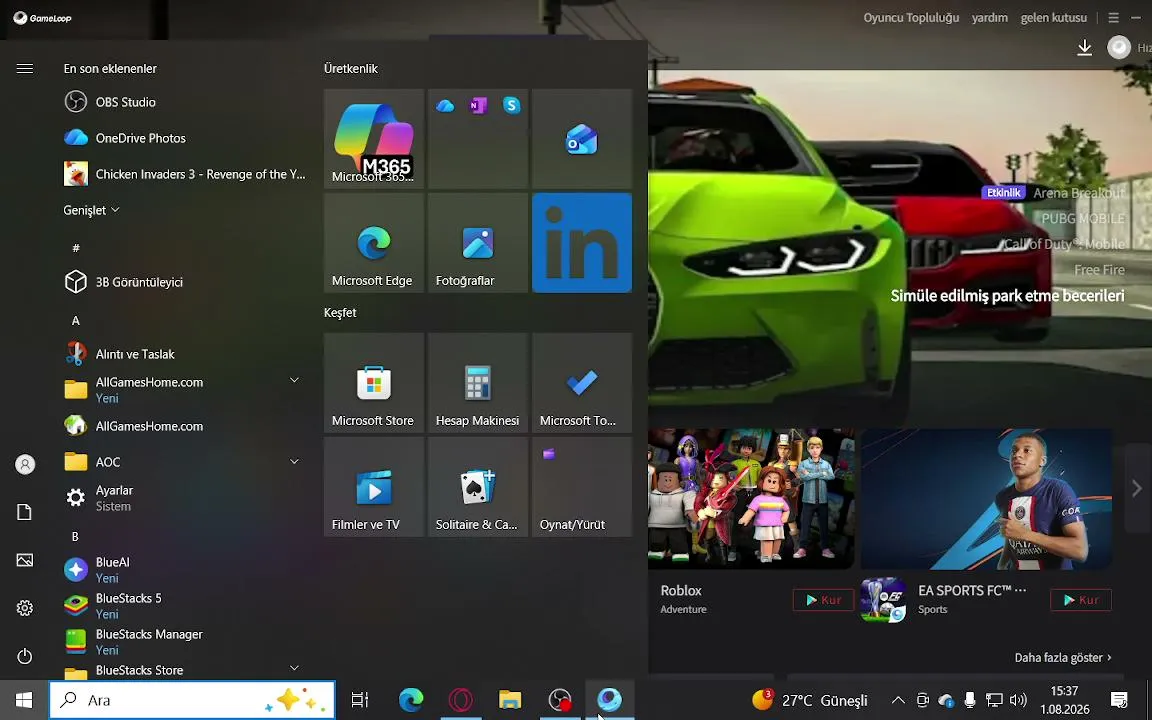Click the Windows Start button

click(24, 700)
